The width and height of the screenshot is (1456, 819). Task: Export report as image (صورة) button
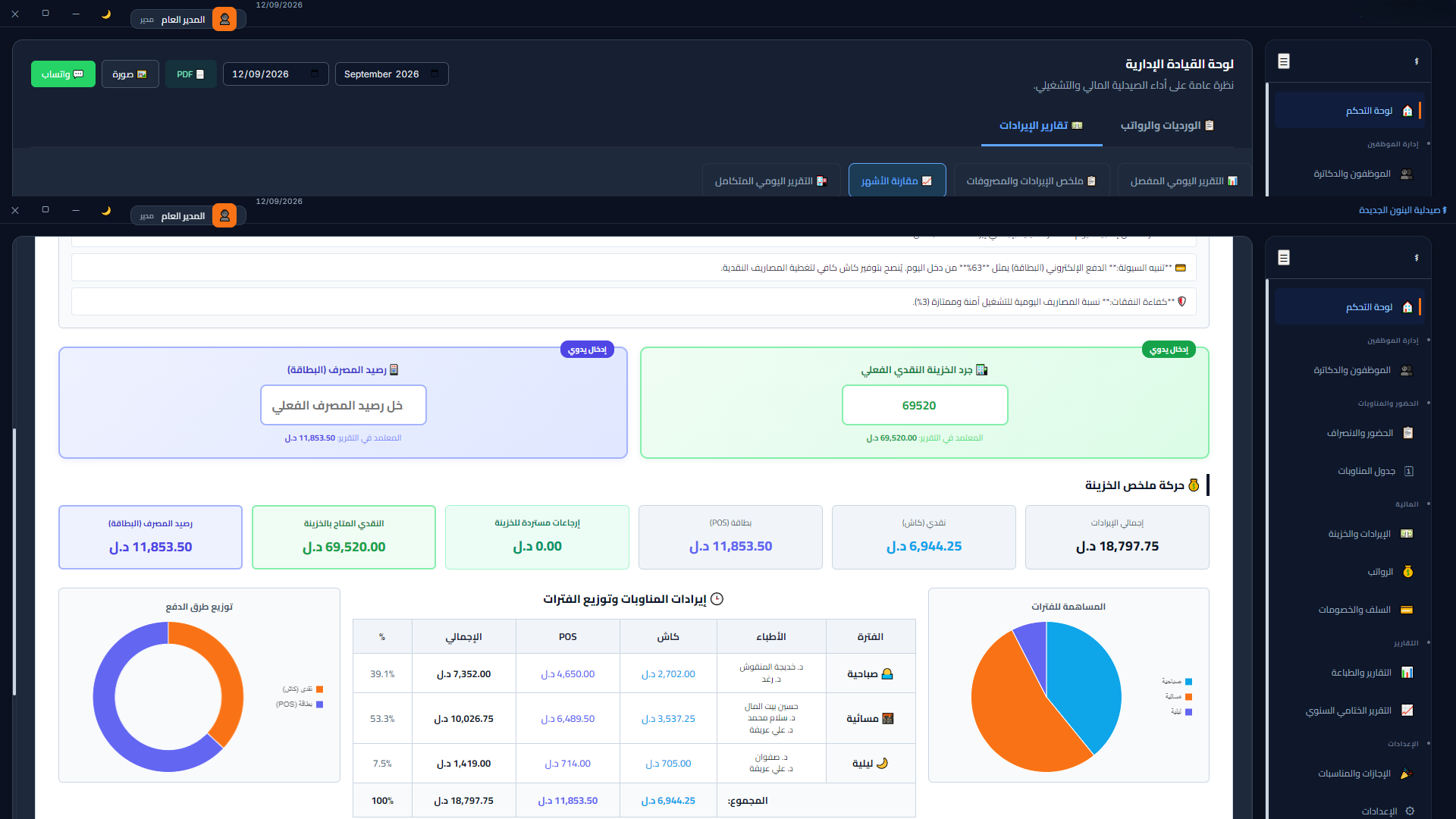pos(130,74)
